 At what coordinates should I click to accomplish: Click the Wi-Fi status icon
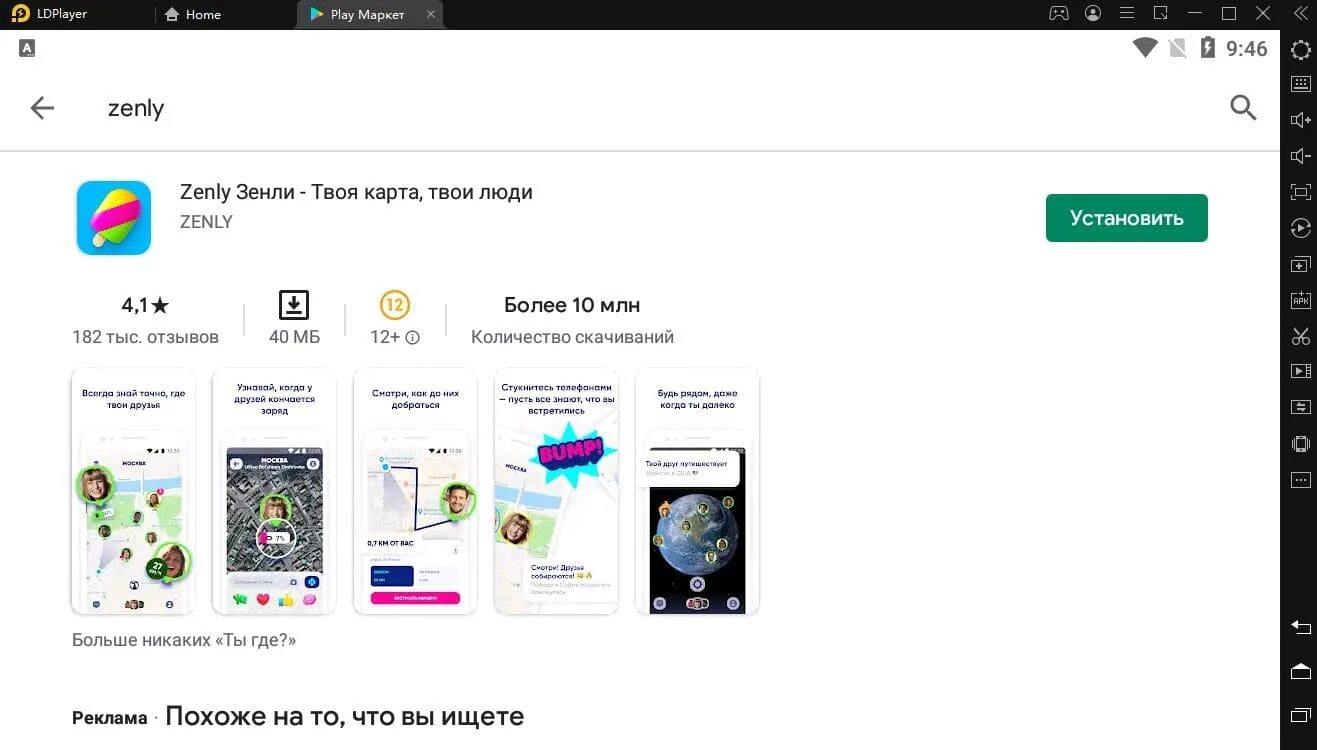(1145, 48)
